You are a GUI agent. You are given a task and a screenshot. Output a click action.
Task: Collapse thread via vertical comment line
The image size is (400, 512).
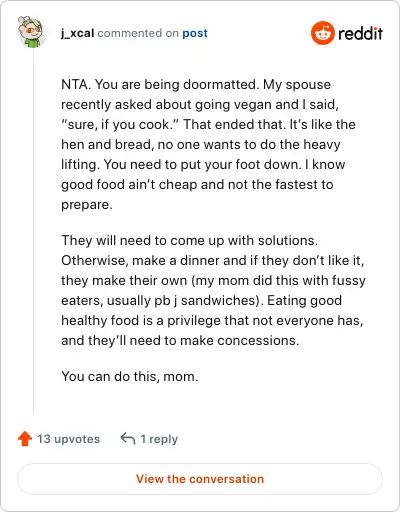tap(34, 232)
